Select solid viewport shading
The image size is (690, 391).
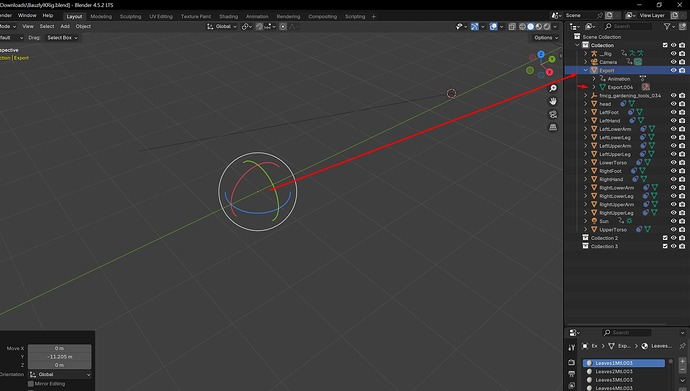531,27
